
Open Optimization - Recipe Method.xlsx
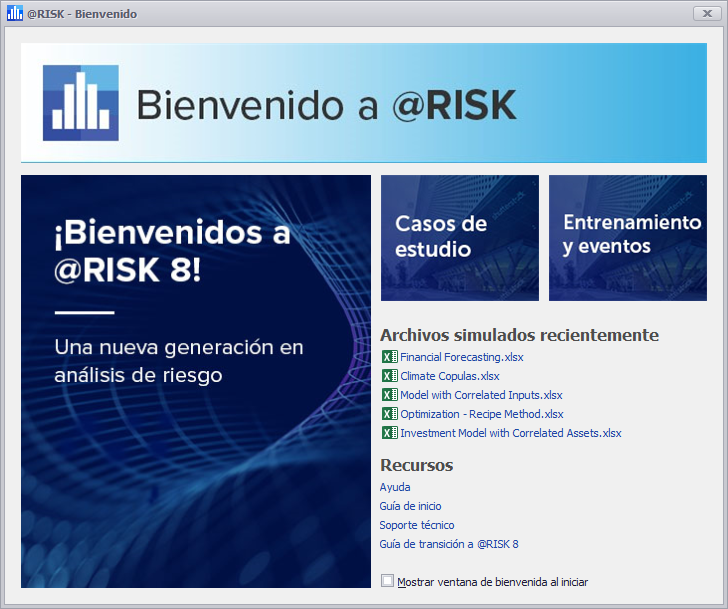pyautogui.click(x=481, y=414)
